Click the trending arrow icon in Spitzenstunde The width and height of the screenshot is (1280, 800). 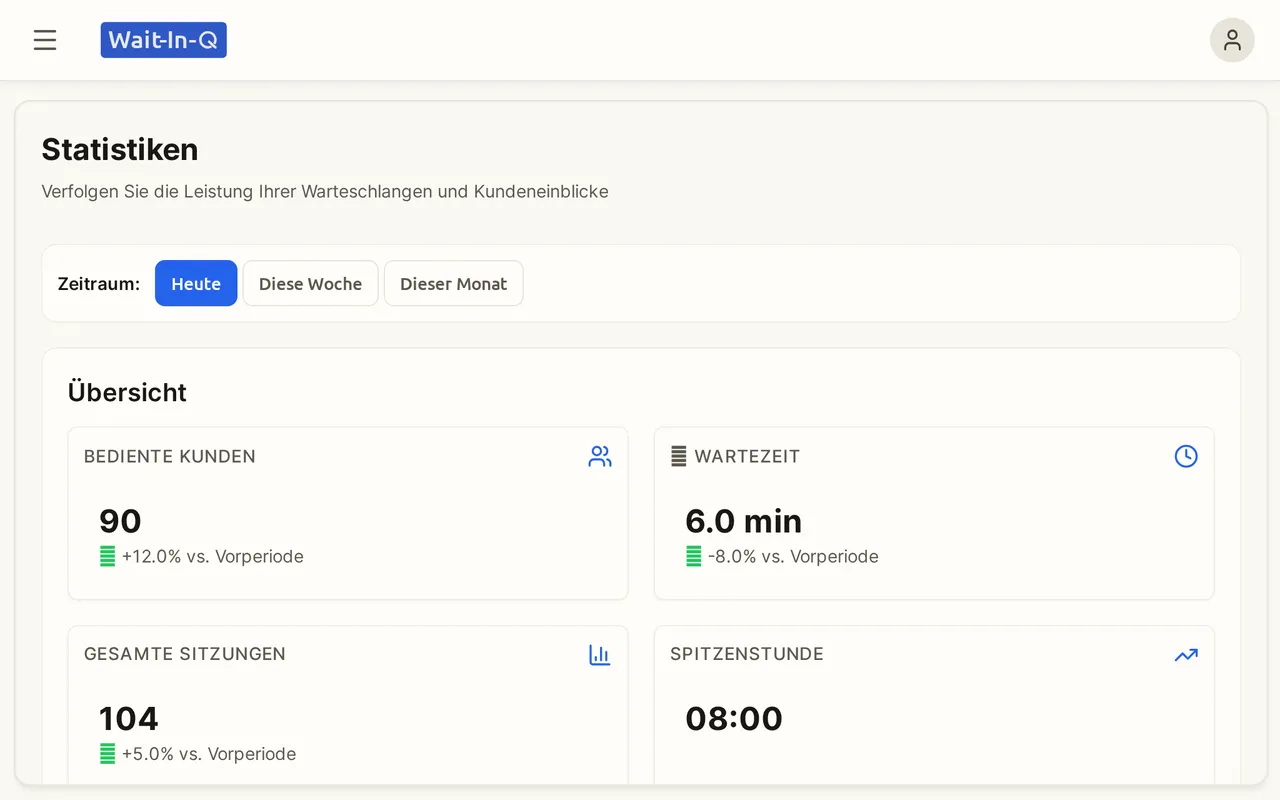click(1186, 655)
